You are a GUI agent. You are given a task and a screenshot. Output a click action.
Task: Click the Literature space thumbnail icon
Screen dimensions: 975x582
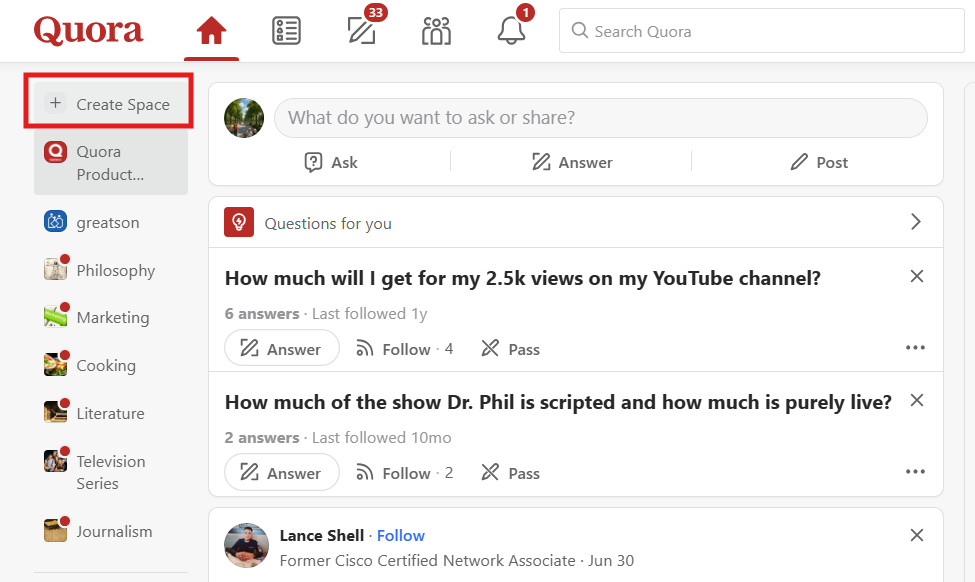pos(55,412)
